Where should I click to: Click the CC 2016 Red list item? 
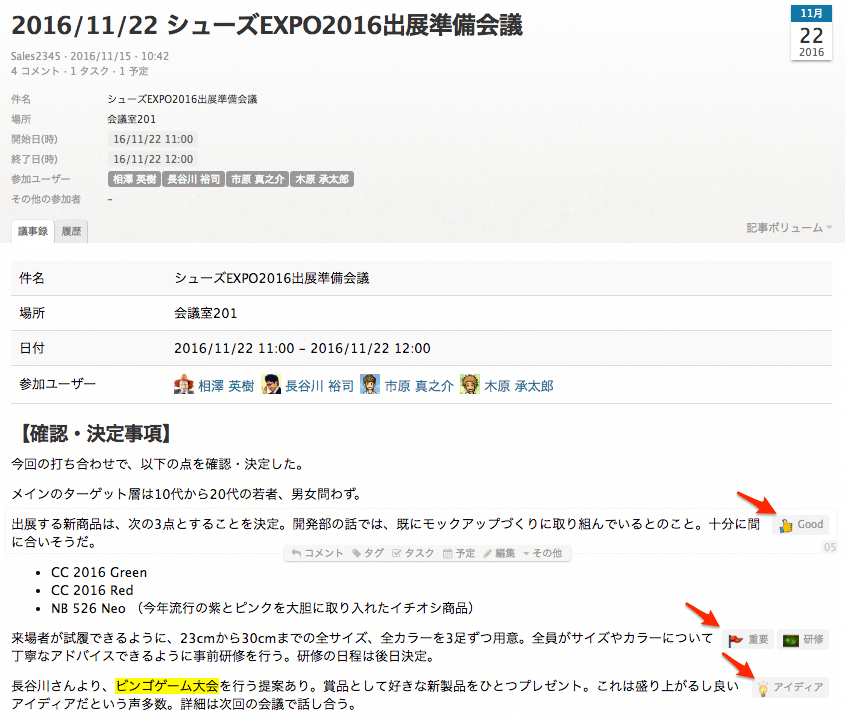pyautogui.click(x=92, y=591)
